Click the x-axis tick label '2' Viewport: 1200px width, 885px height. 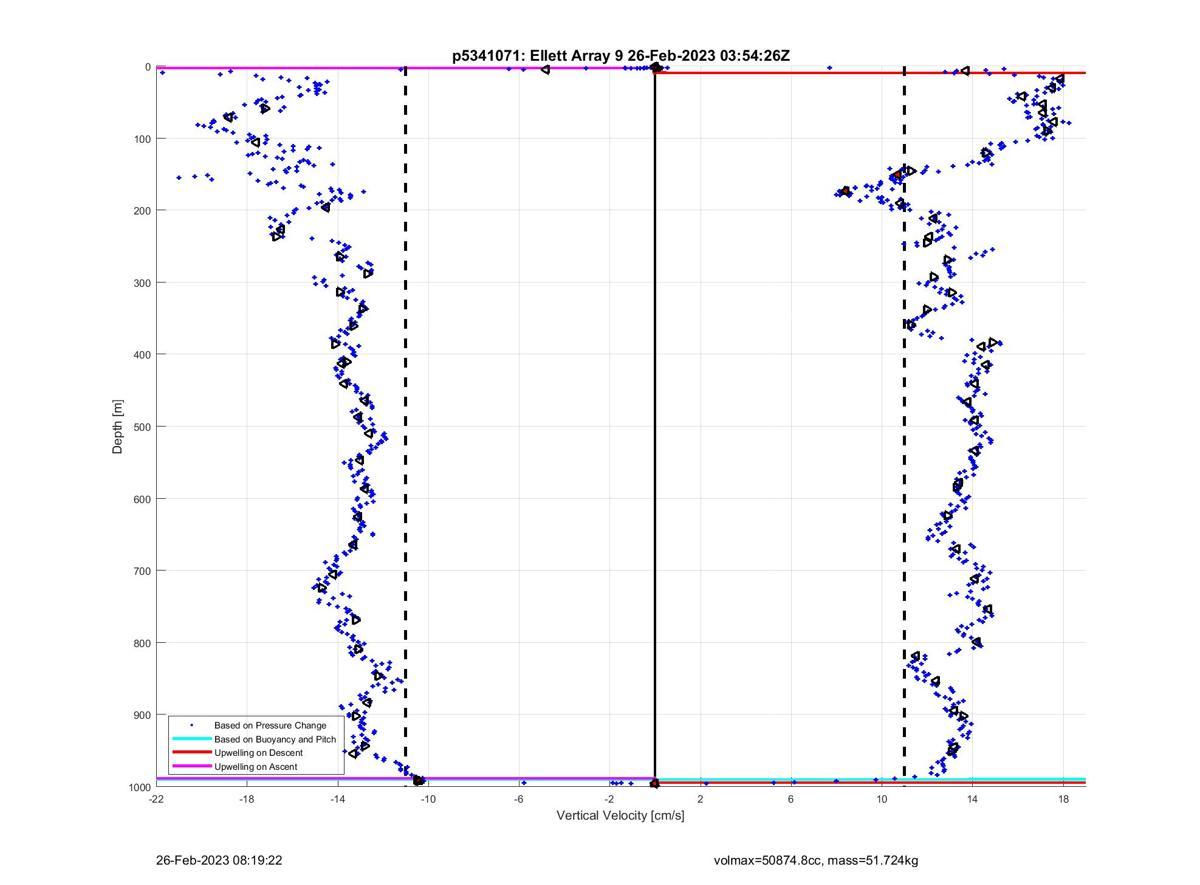(x=701, y=799)
